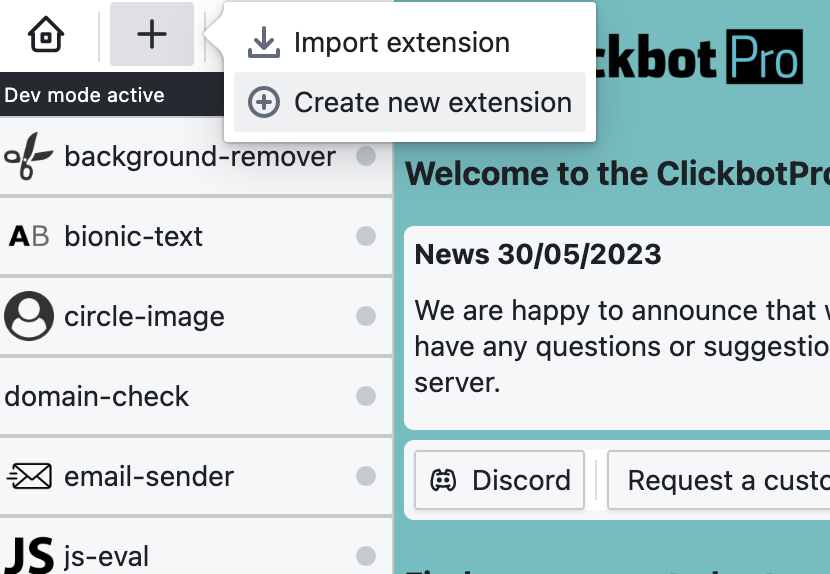
Task: Click the AB icon of bionic-text
Action: (x=29, y=236)
